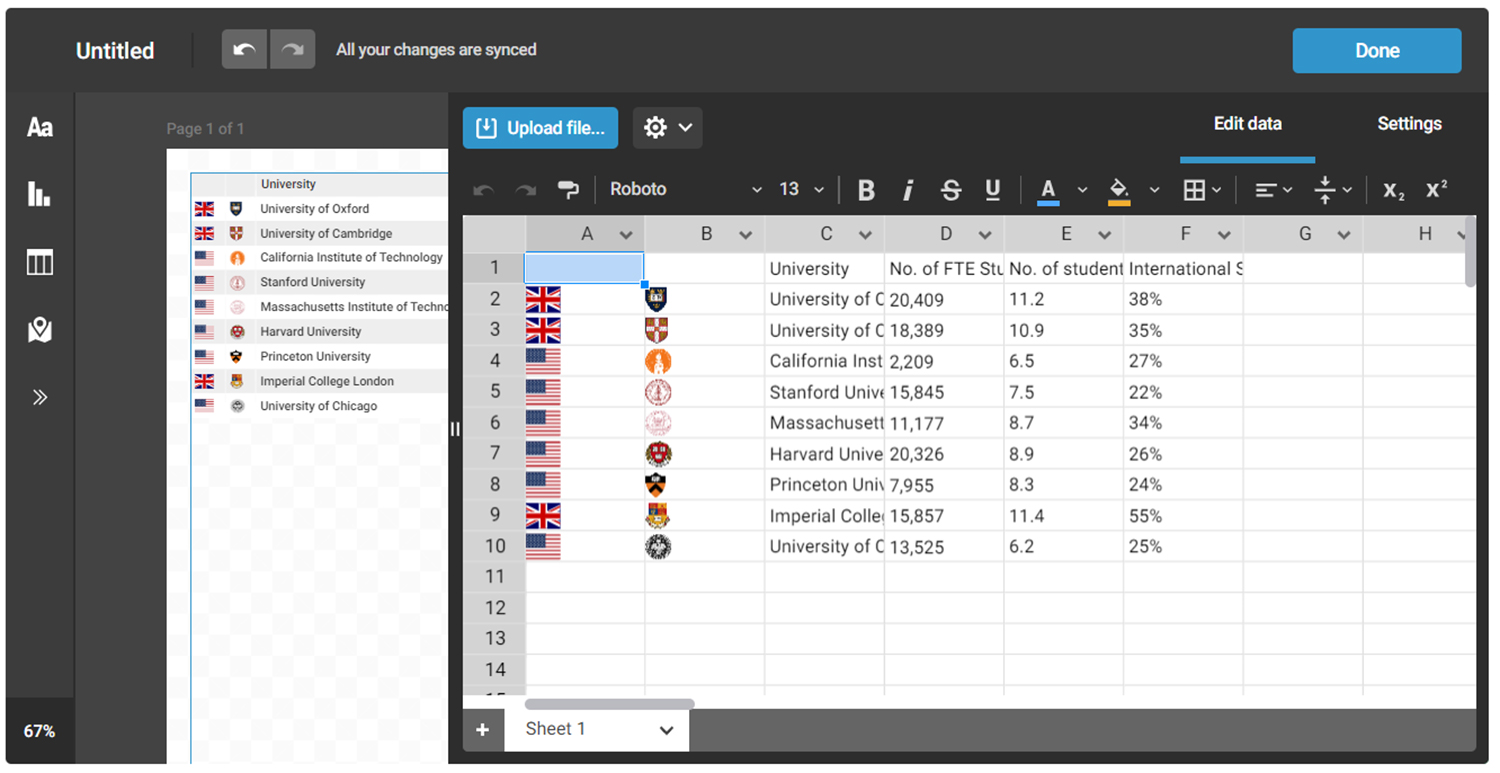Open the text tool (Aa) in sidebar
1500x773 pixels.
coord(40,127)
